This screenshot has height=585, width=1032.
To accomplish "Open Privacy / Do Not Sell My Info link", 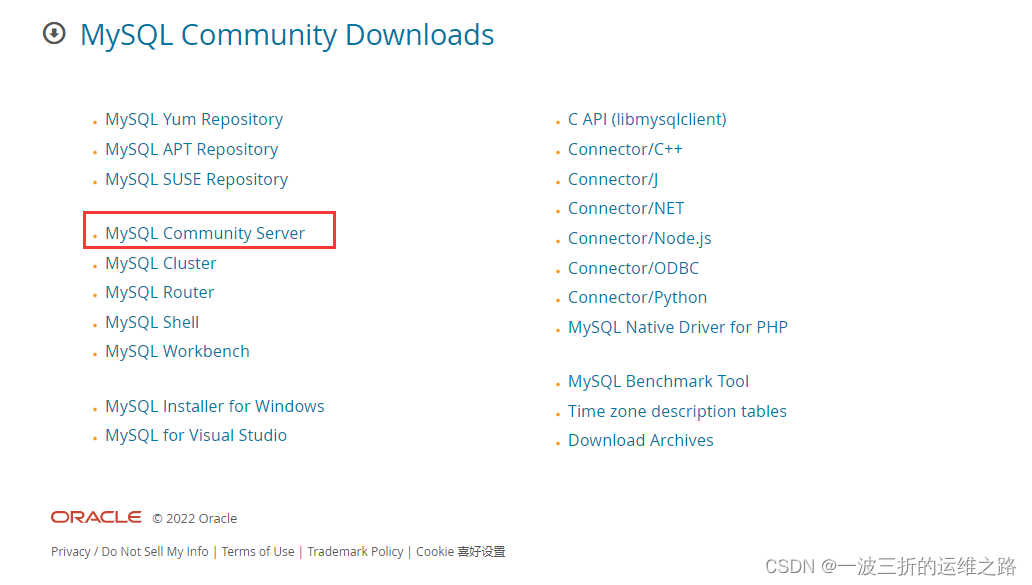I will 130,551.
